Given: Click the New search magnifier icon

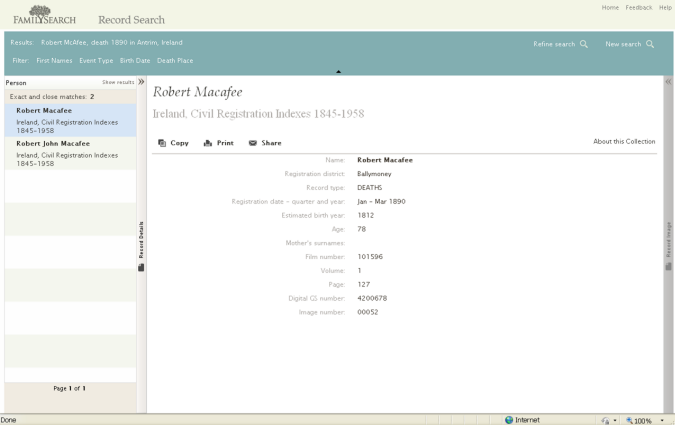Looking at the screenshot, I should pyautogui.click(x=650, y=44).
